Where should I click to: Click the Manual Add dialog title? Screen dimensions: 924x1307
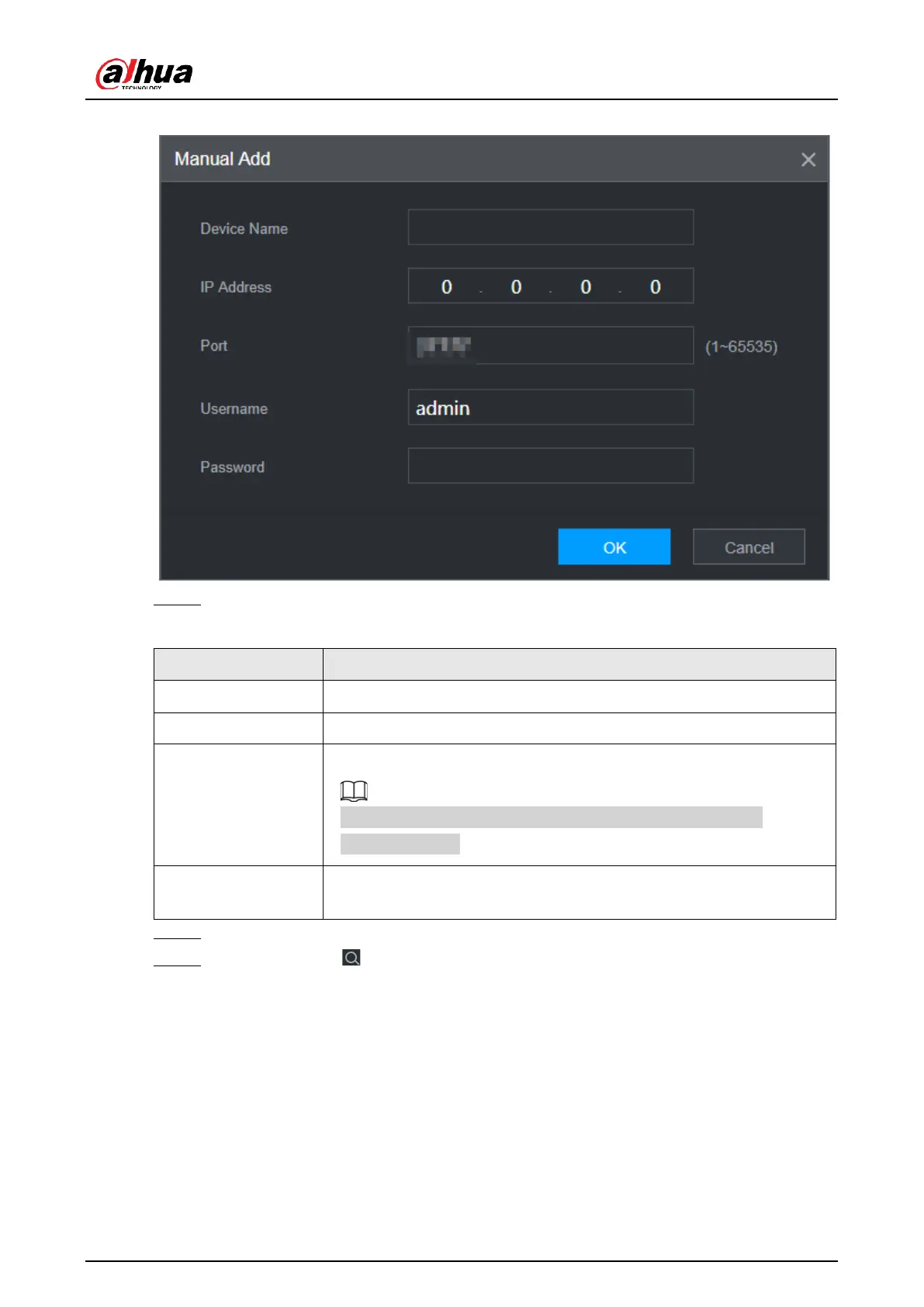coord(223,159)
